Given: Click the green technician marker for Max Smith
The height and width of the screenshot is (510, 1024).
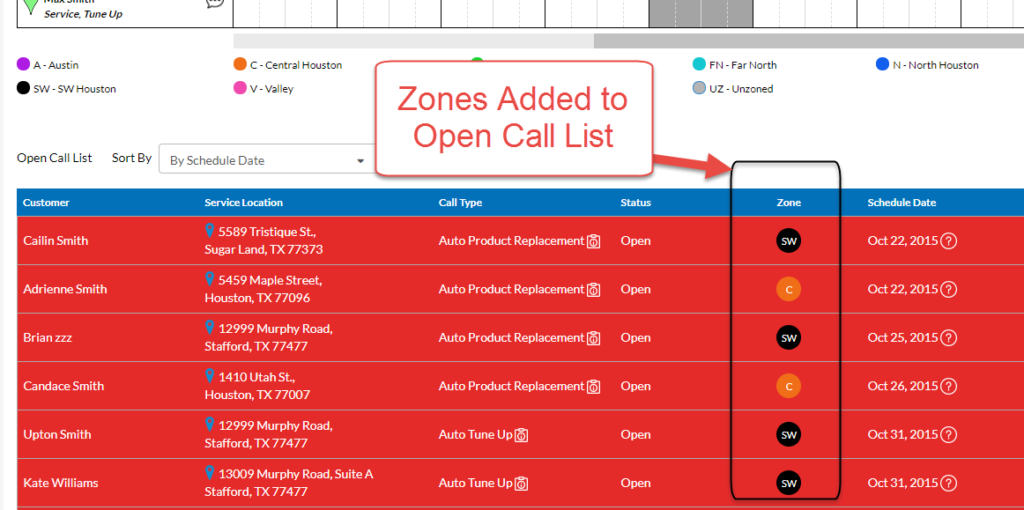Looking at the screenshot, I should (x=30, y=7).
